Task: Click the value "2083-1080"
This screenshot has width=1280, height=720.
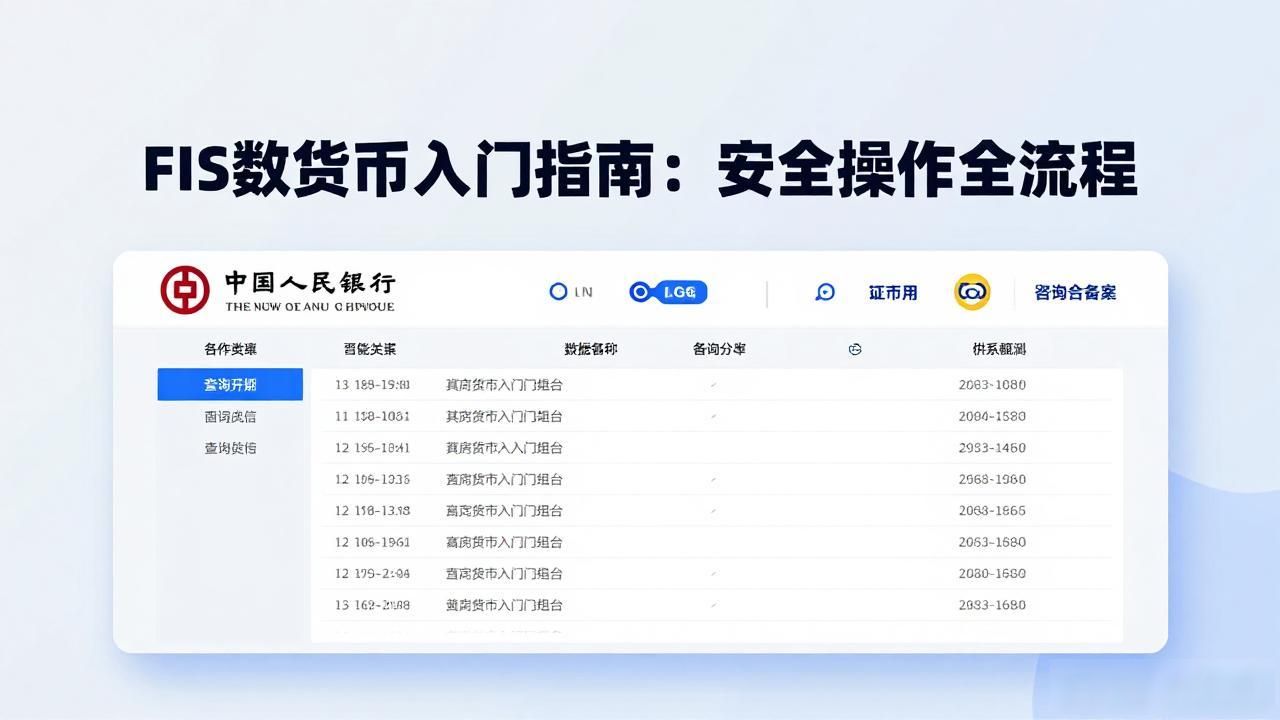Action: click(992, 385)
